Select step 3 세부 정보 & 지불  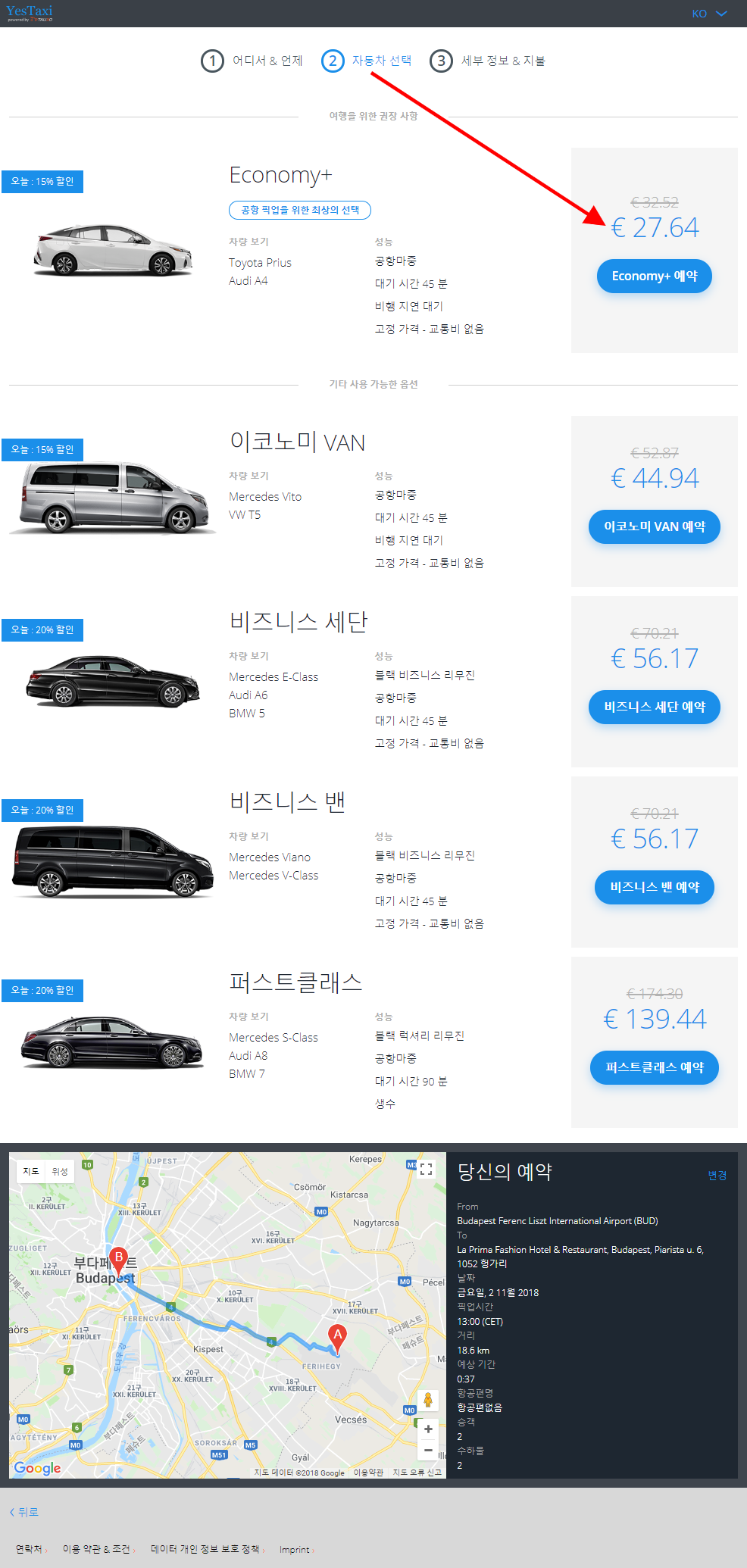(x=488, y=61)
